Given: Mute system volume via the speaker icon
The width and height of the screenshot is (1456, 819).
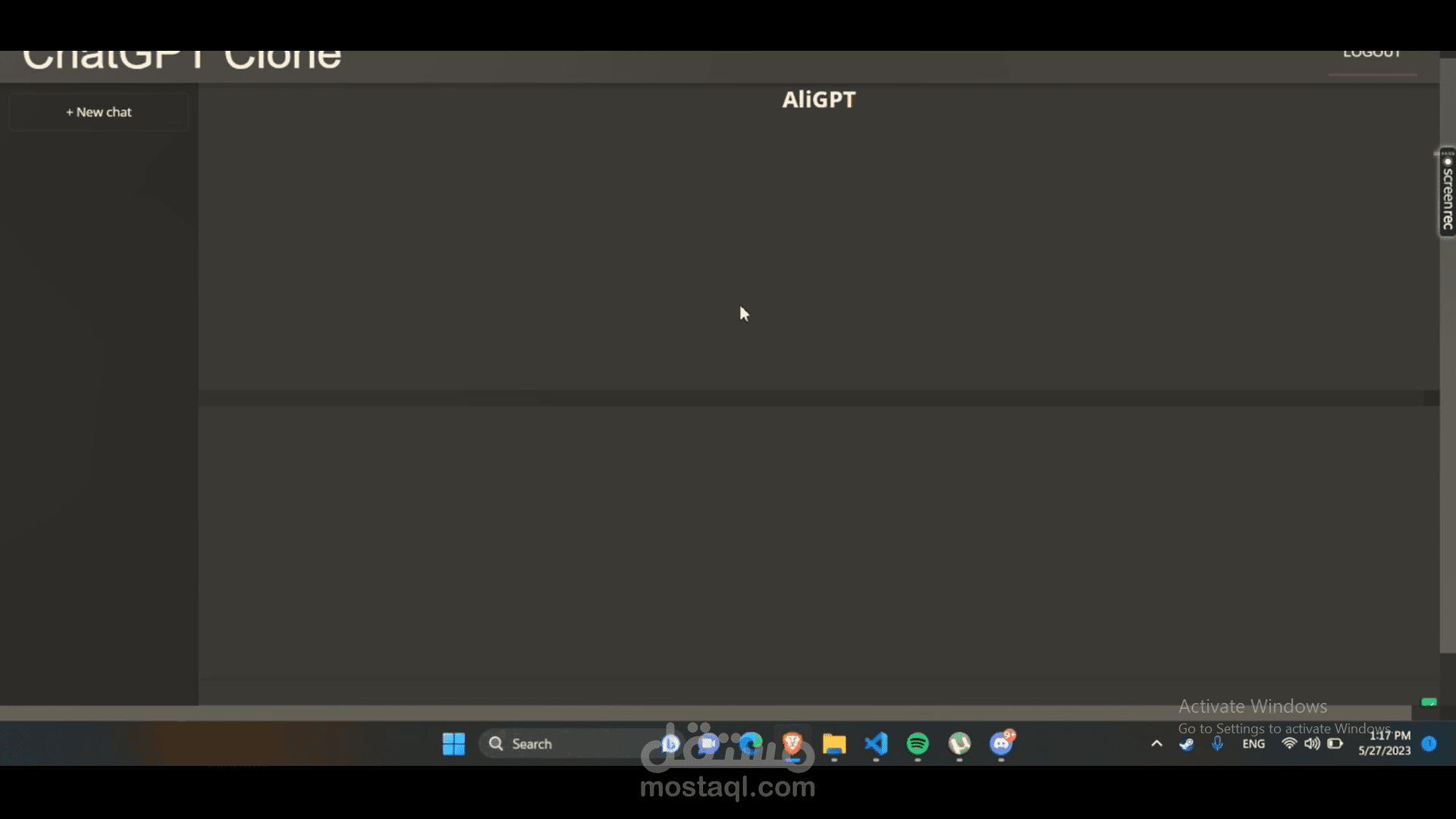Looking at the screenshot, I should [1312, 744].
